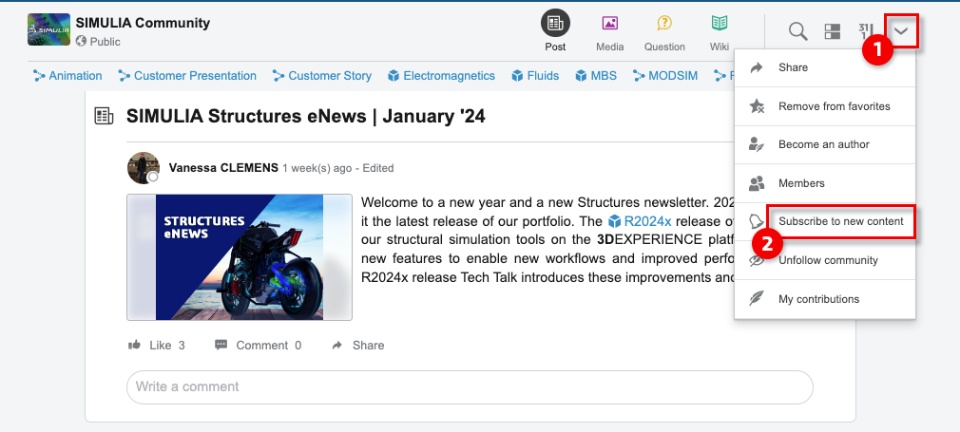Follow the R2024x link in post
The image size is (960, 432).
(640, 222)
